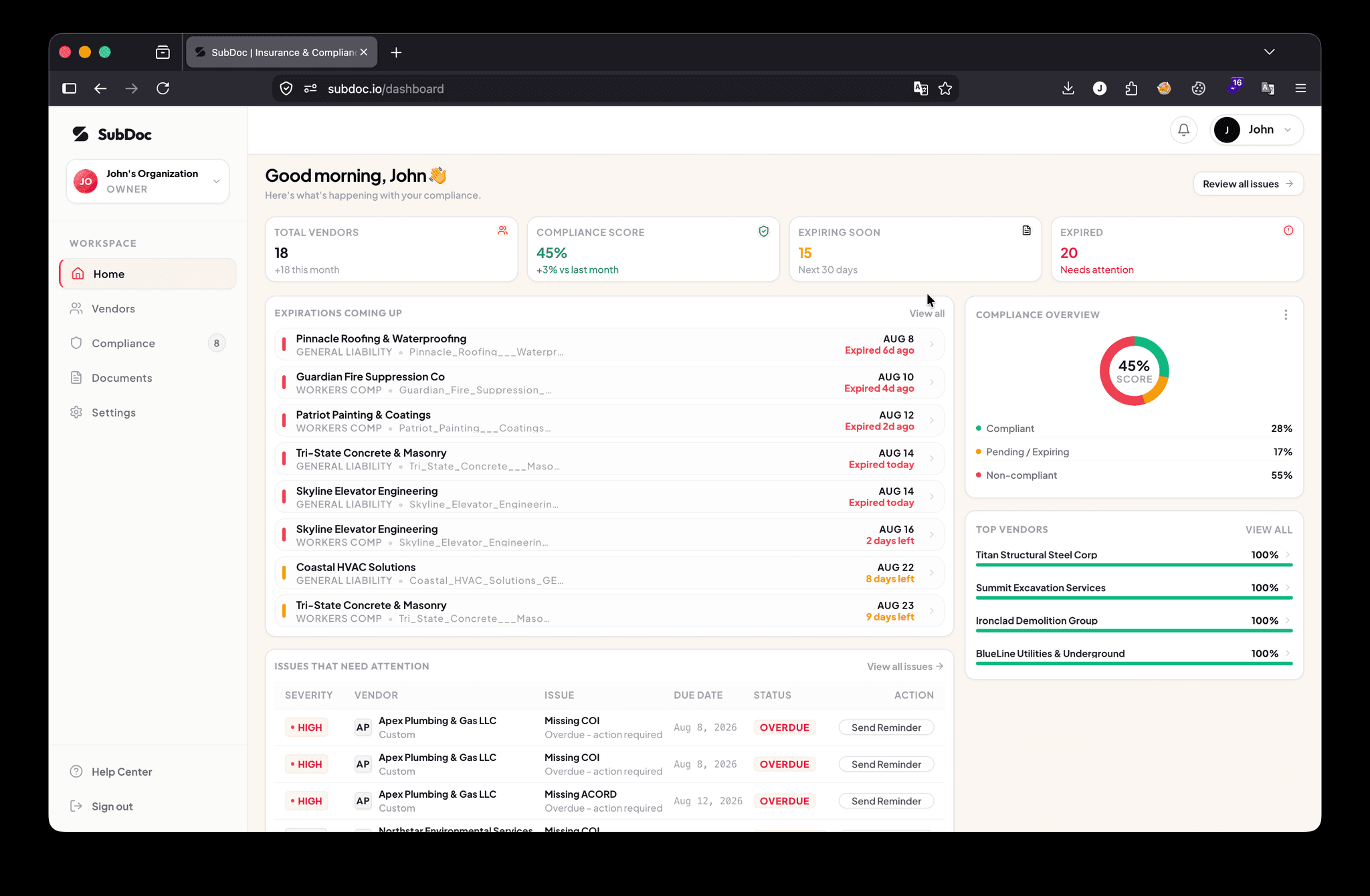This screenshot has height=896, width=1370.
Task: Open Tri-State Concrete General Liability row
Action: tap(609, 459)
